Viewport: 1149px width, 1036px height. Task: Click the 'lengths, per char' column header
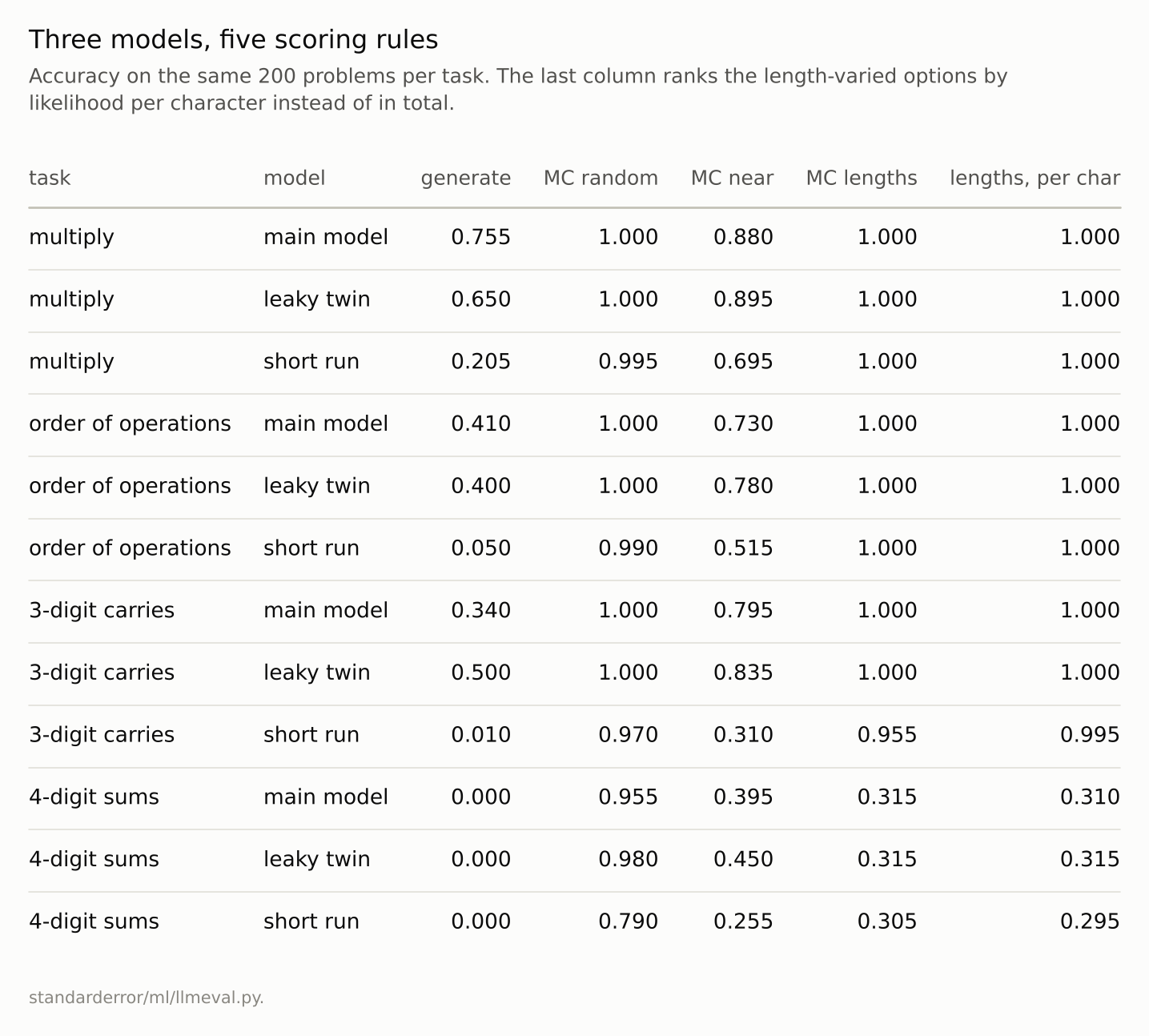[x=1035, y=179]
